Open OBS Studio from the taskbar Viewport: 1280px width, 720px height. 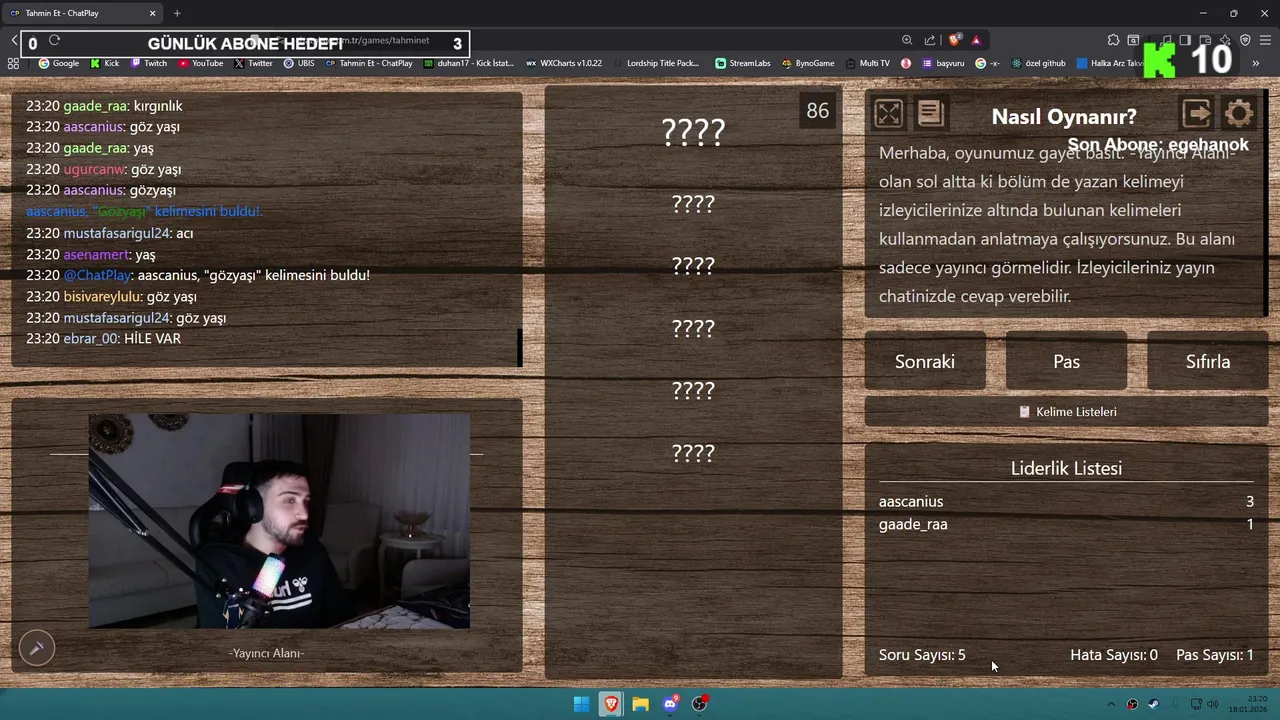[x=699, y=704]
